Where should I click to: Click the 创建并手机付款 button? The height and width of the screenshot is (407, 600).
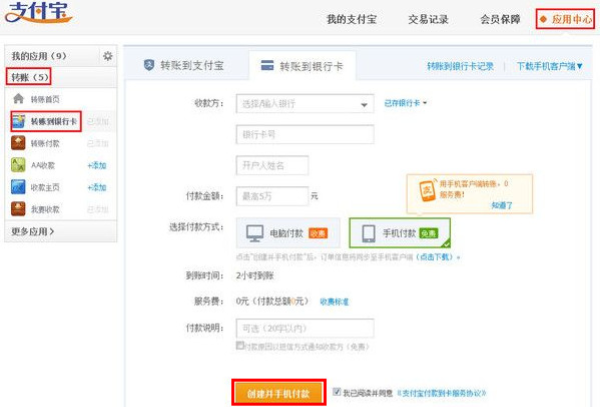coord(279,392)
